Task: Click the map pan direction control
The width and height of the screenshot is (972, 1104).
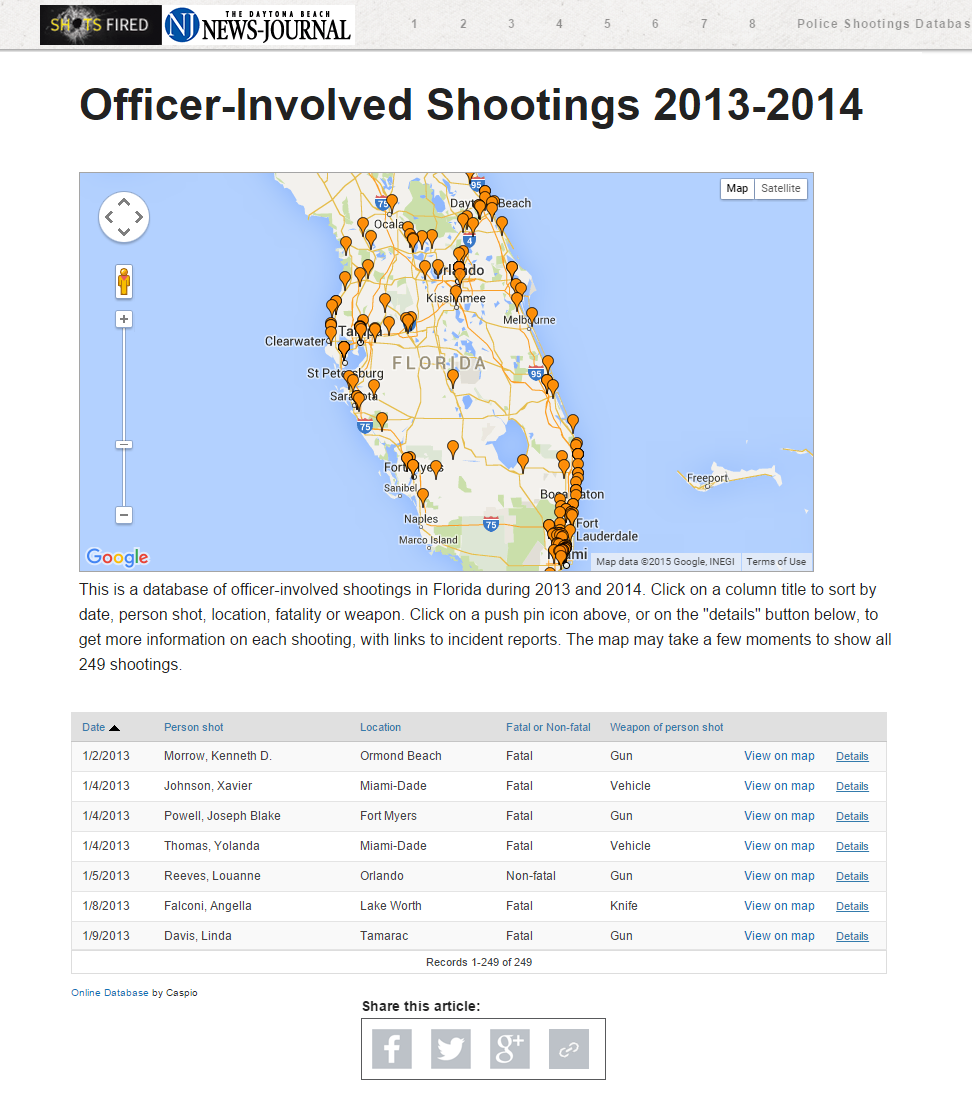Action: [x=124, y=217]
